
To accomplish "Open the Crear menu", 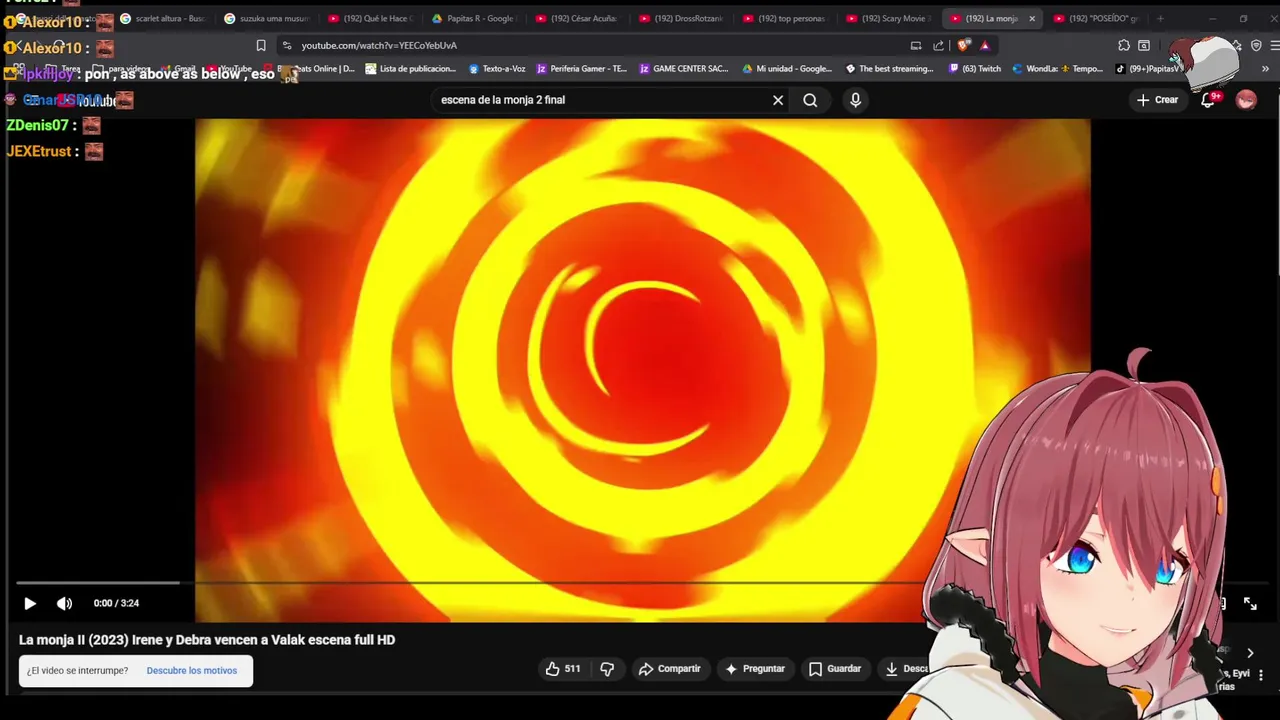I will pyautogui.click(x=1157, y=100).
